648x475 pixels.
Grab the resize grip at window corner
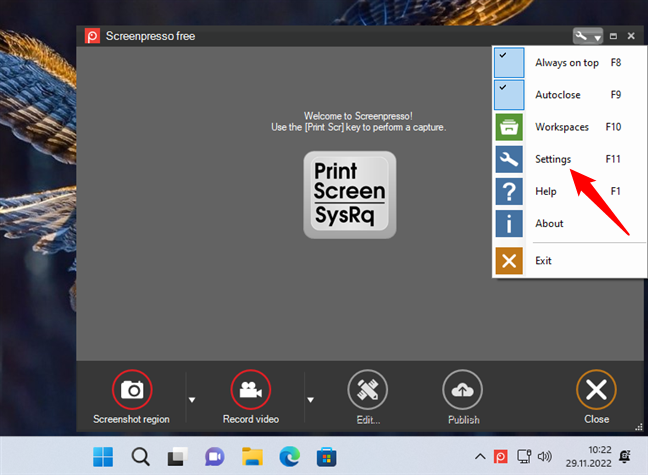pyautogui.click(x=639, y=427)
